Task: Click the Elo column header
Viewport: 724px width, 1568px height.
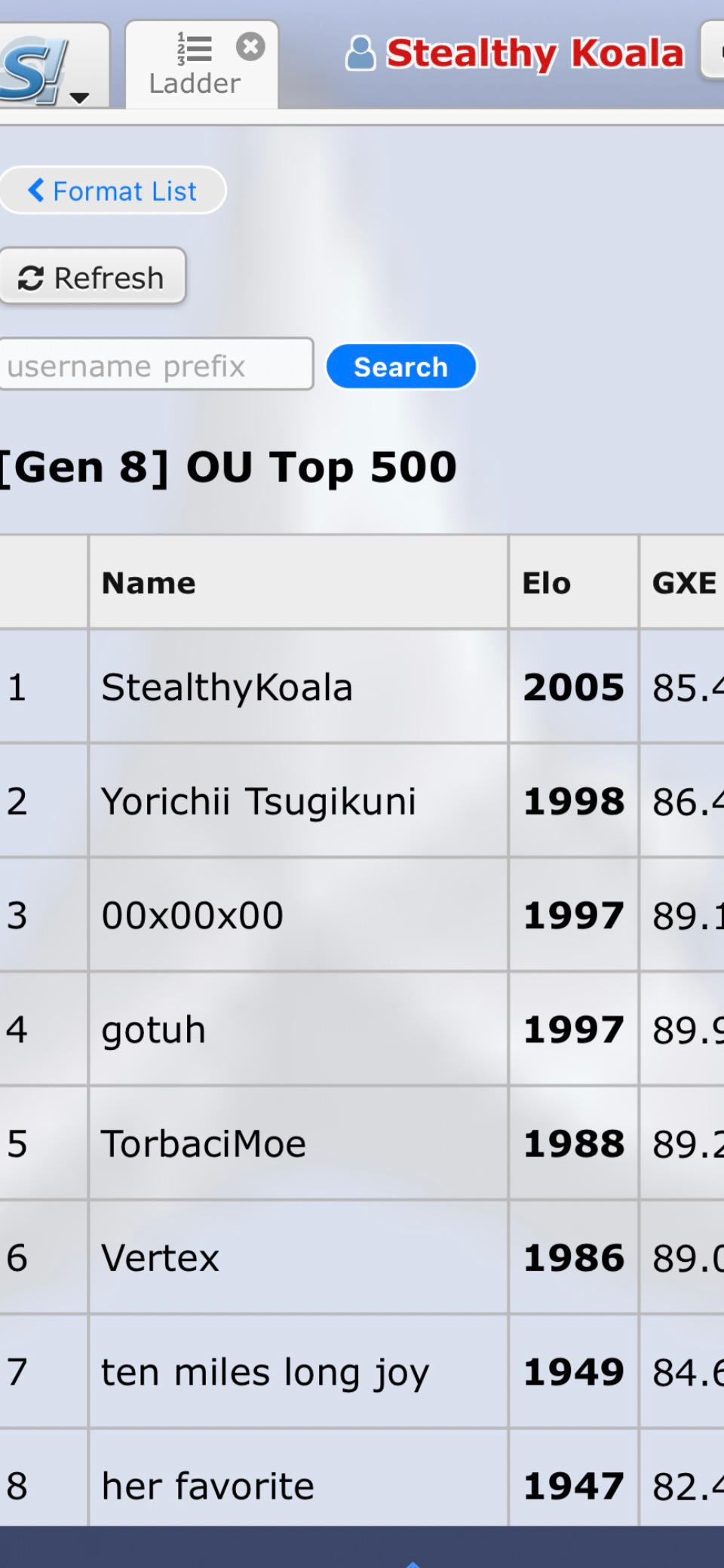Action: (547, 583)
